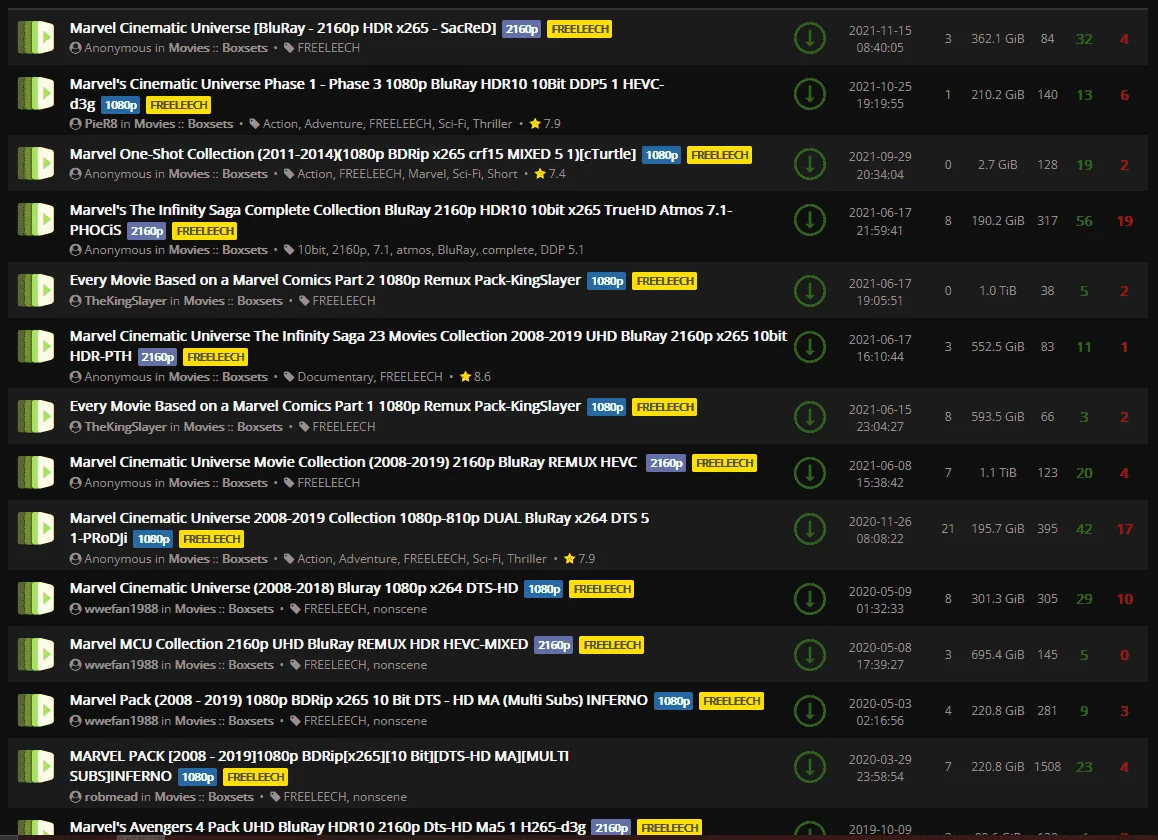Click FREELEECH badge on MCU Movie Collection REMUX HEVC
Image resolution: width=1158 pixels, height=840 pixels.
point(724,463)
